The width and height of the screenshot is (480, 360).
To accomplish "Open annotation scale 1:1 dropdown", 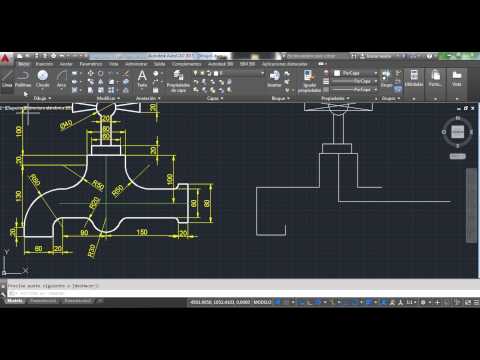I will pos(411,302).
